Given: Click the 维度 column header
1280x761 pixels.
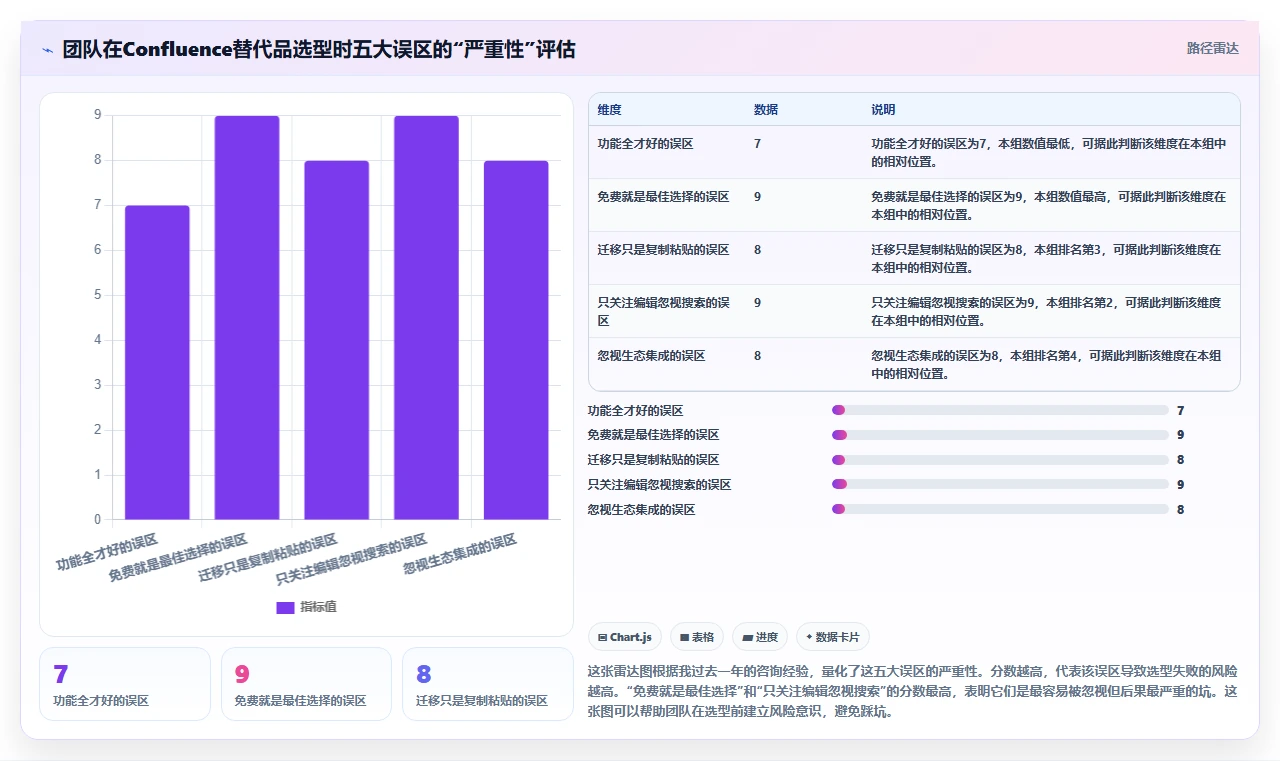Looking at the screenshot, I should coord(609,109).
